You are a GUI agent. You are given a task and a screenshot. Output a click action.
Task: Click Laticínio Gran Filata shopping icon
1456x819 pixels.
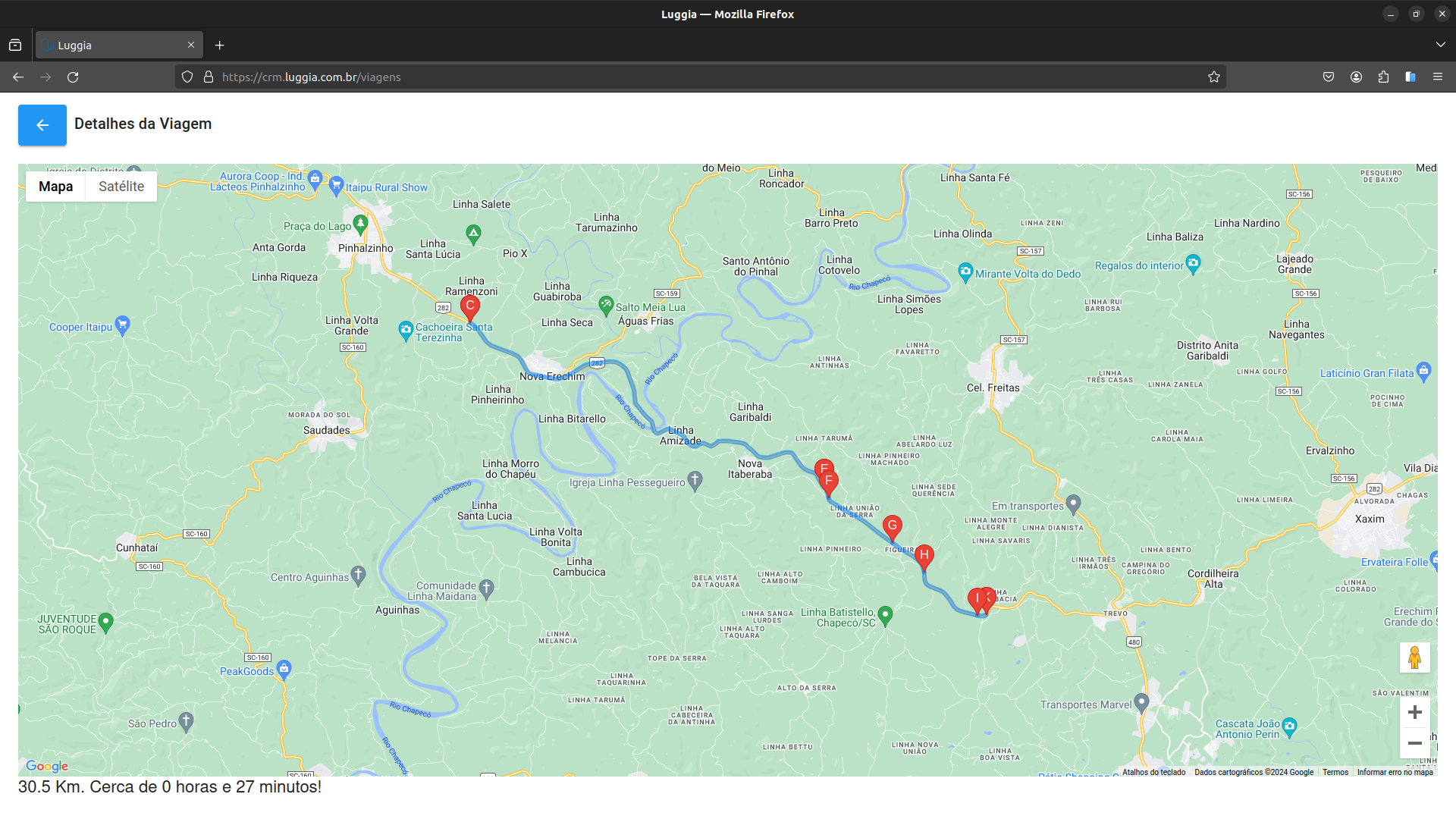coord(1423,371)
